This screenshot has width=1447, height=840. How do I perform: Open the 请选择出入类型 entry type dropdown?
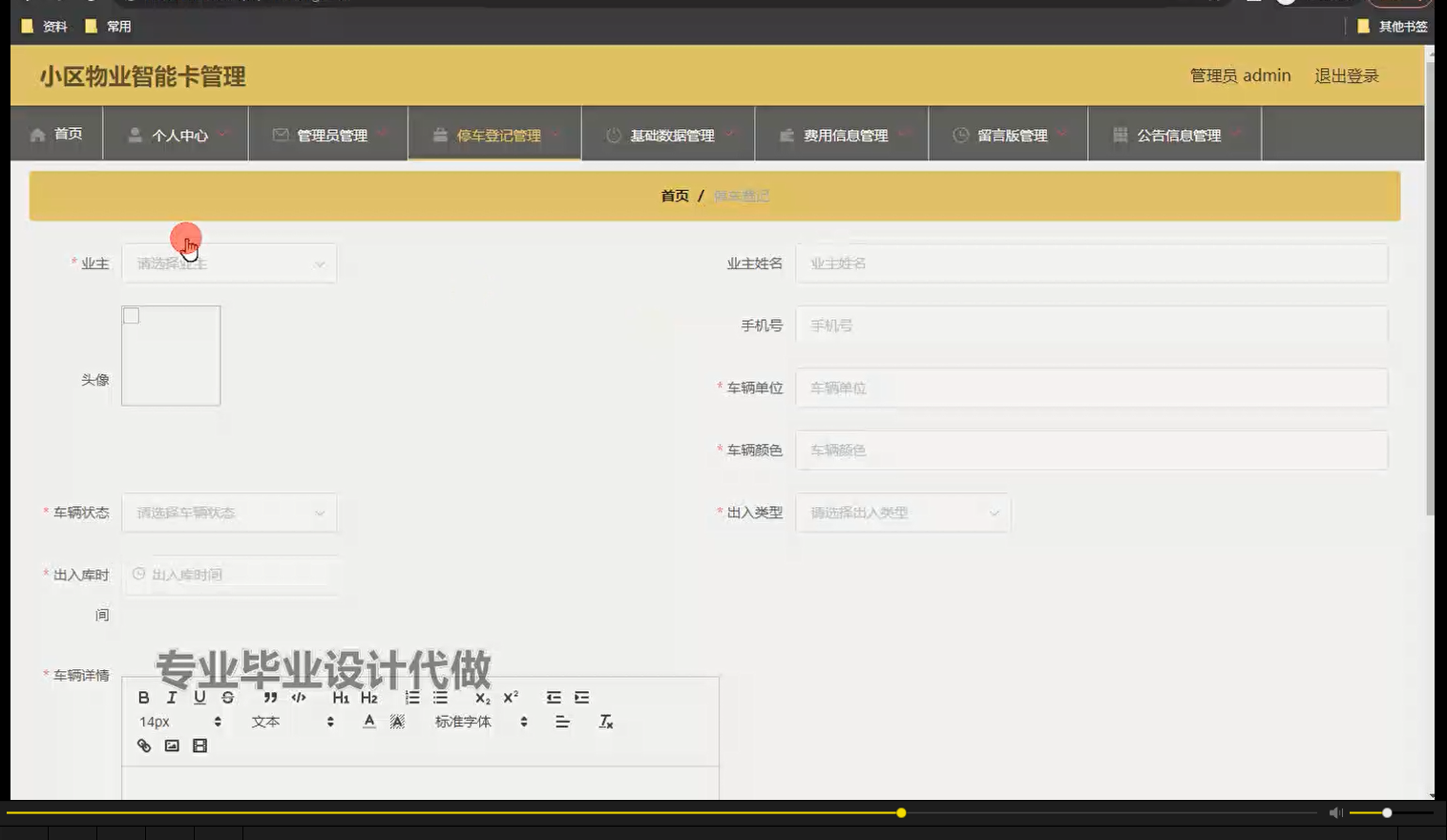(x=902, y=513)
